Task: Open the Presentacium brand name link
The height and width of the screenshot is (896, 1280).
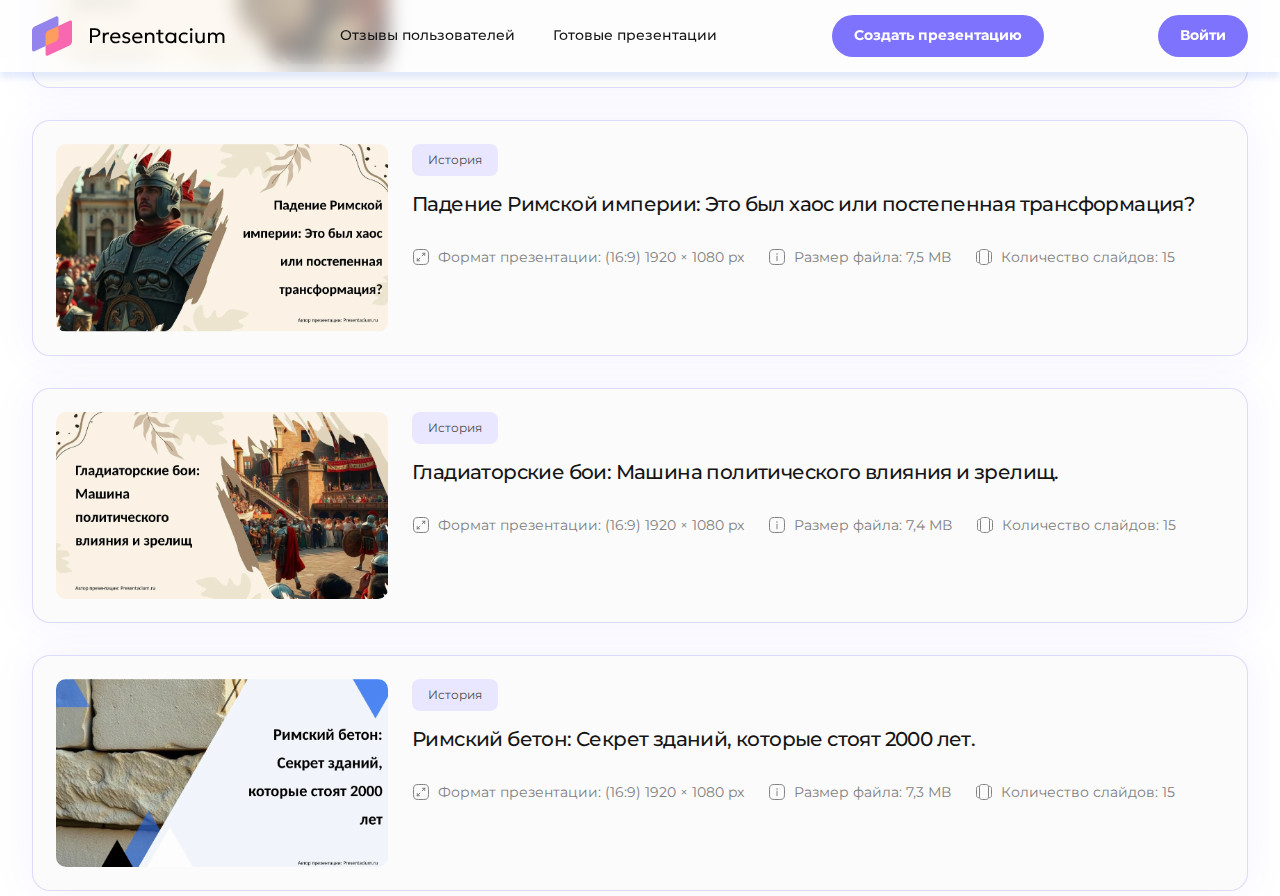Action: 157,36
